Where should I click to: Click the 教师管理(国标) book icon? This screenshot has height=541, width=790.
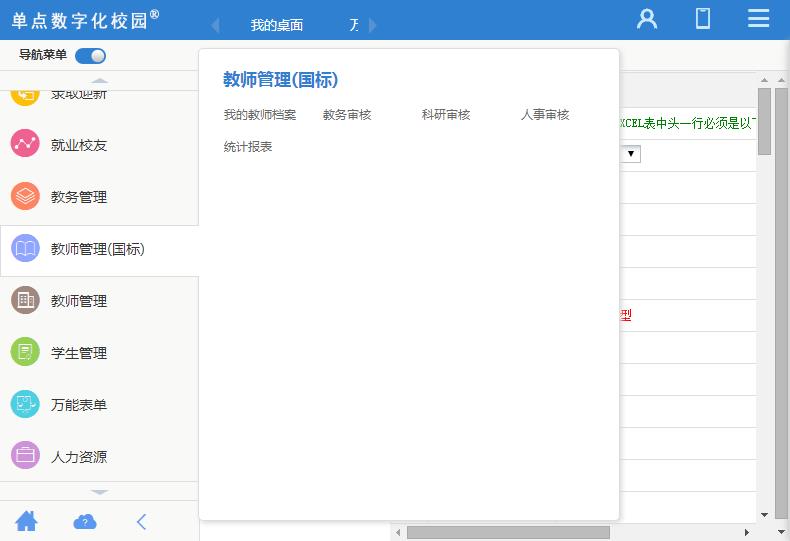click(x=25, y=248)
